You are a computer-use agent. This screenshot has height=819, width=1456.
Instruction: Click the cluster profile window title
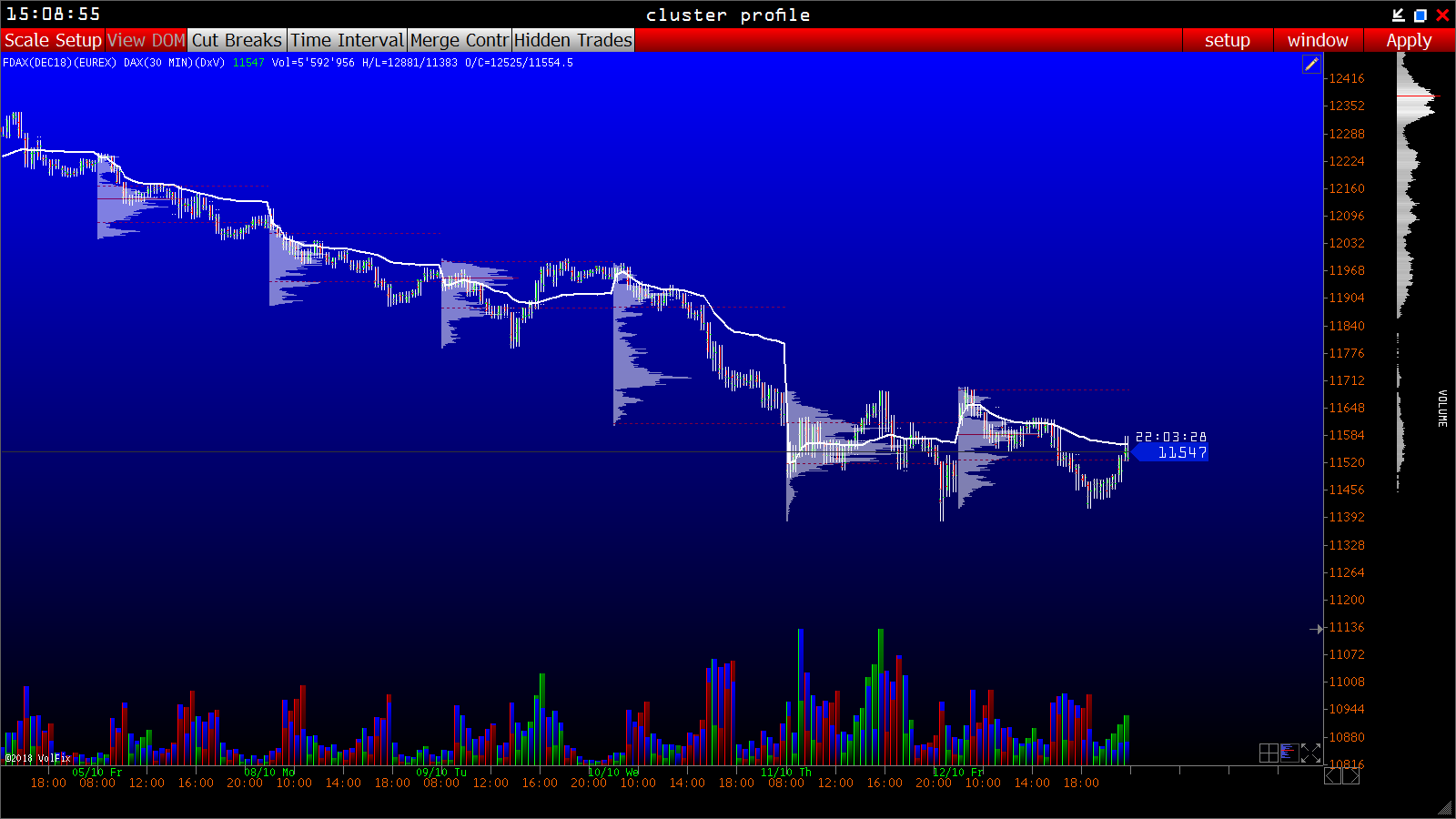(728, 15)
